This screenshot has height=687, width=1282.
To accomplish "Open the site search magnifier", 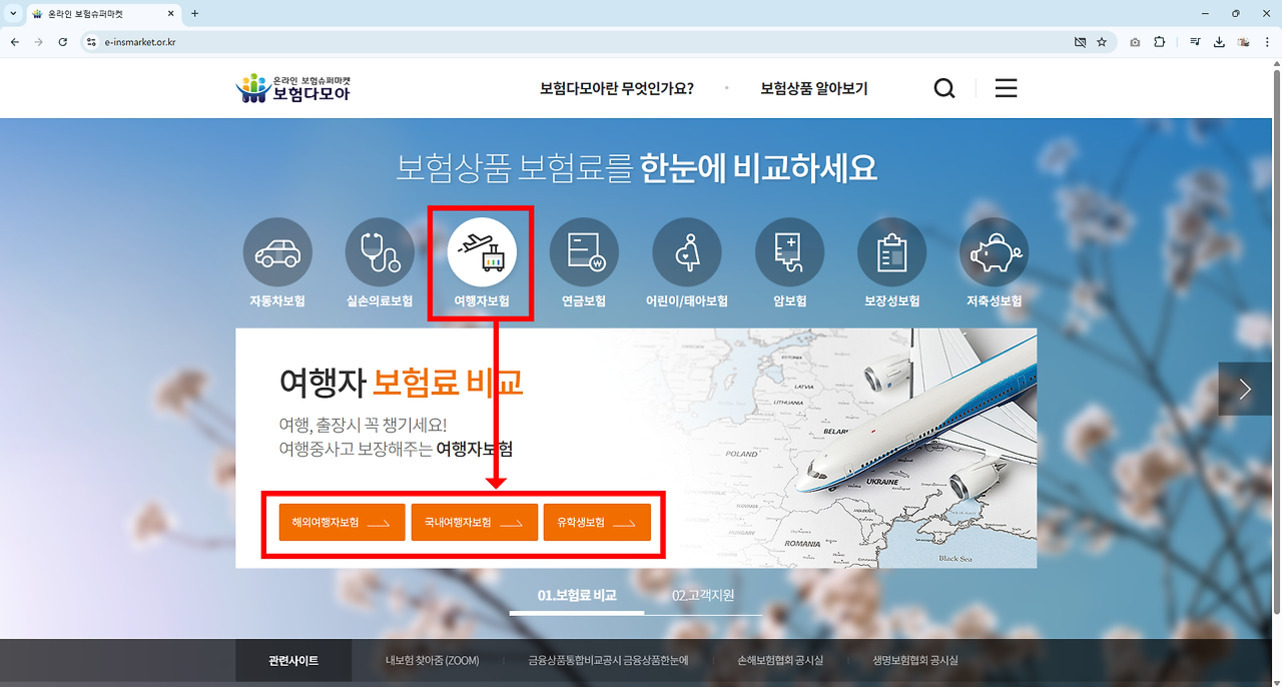I will [x=943, y=87].
